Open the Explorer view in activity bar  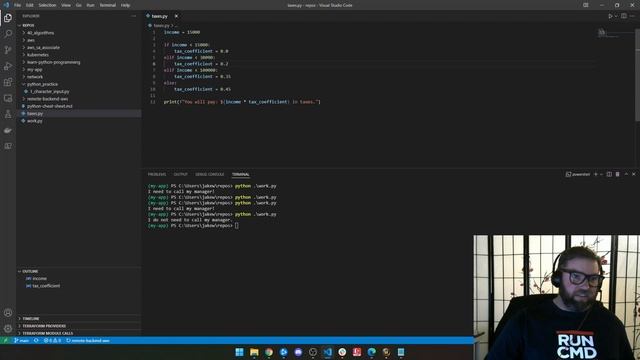coord(8,18)
